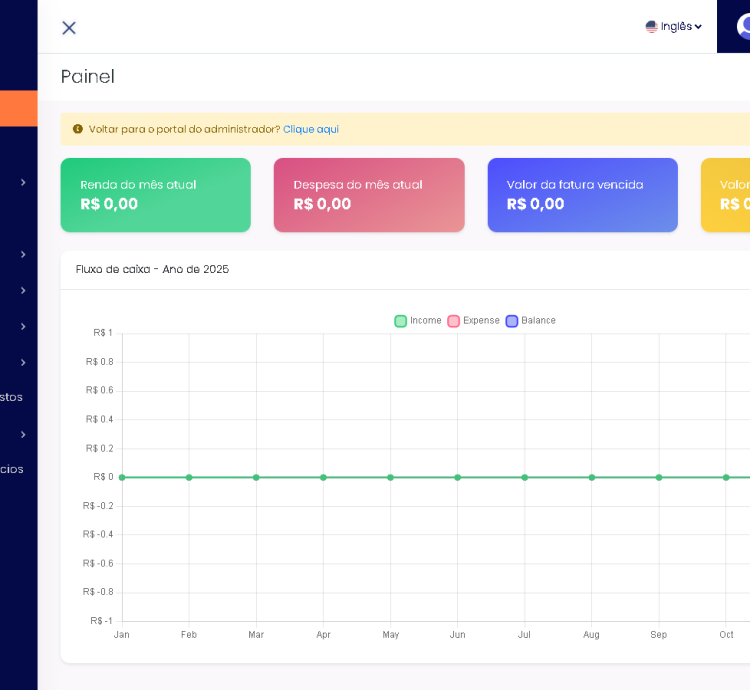Expand the sidebar chevron directly above 'stos'
This screenshot has height=690, width=750.
pyautogui.click(x=23, y=362)
